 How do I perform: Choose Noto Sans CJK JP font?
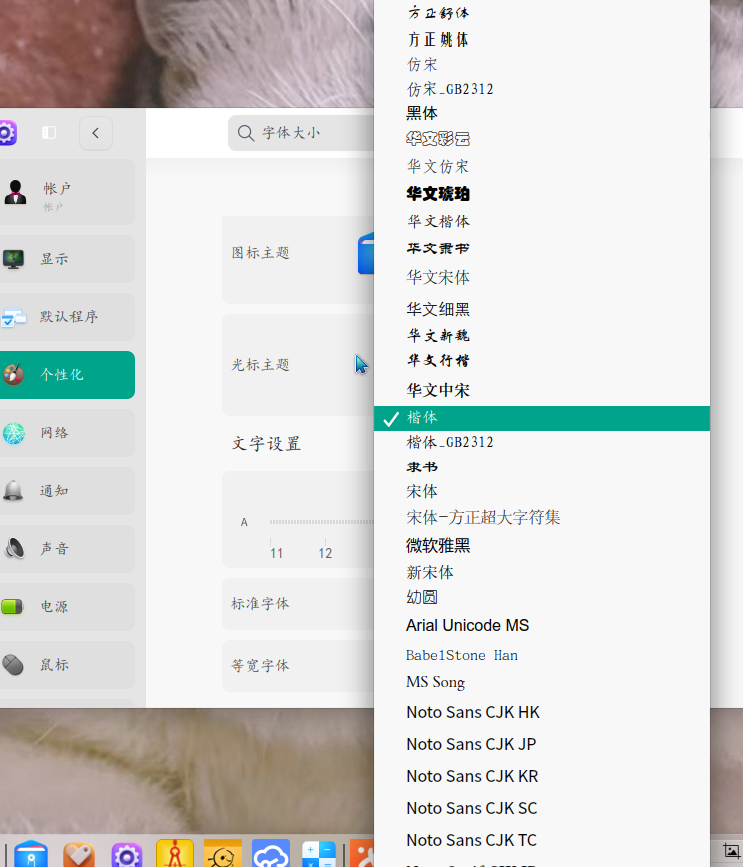542,745
